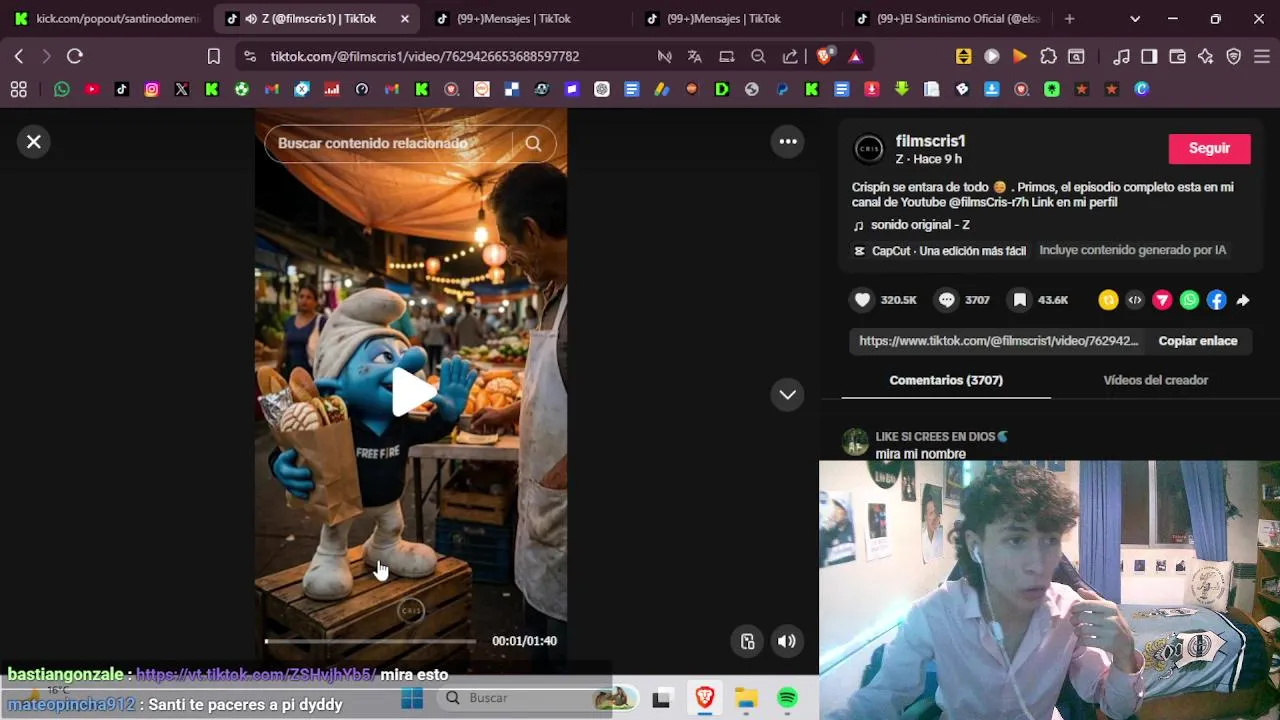Open the X (Twitter) bookmark

182,89
